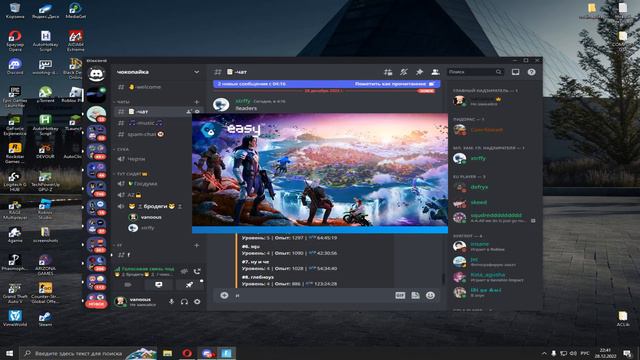Open notification settings bell in channel header
The width and height of the screenshot is (640, 360).
click(404, 72)
